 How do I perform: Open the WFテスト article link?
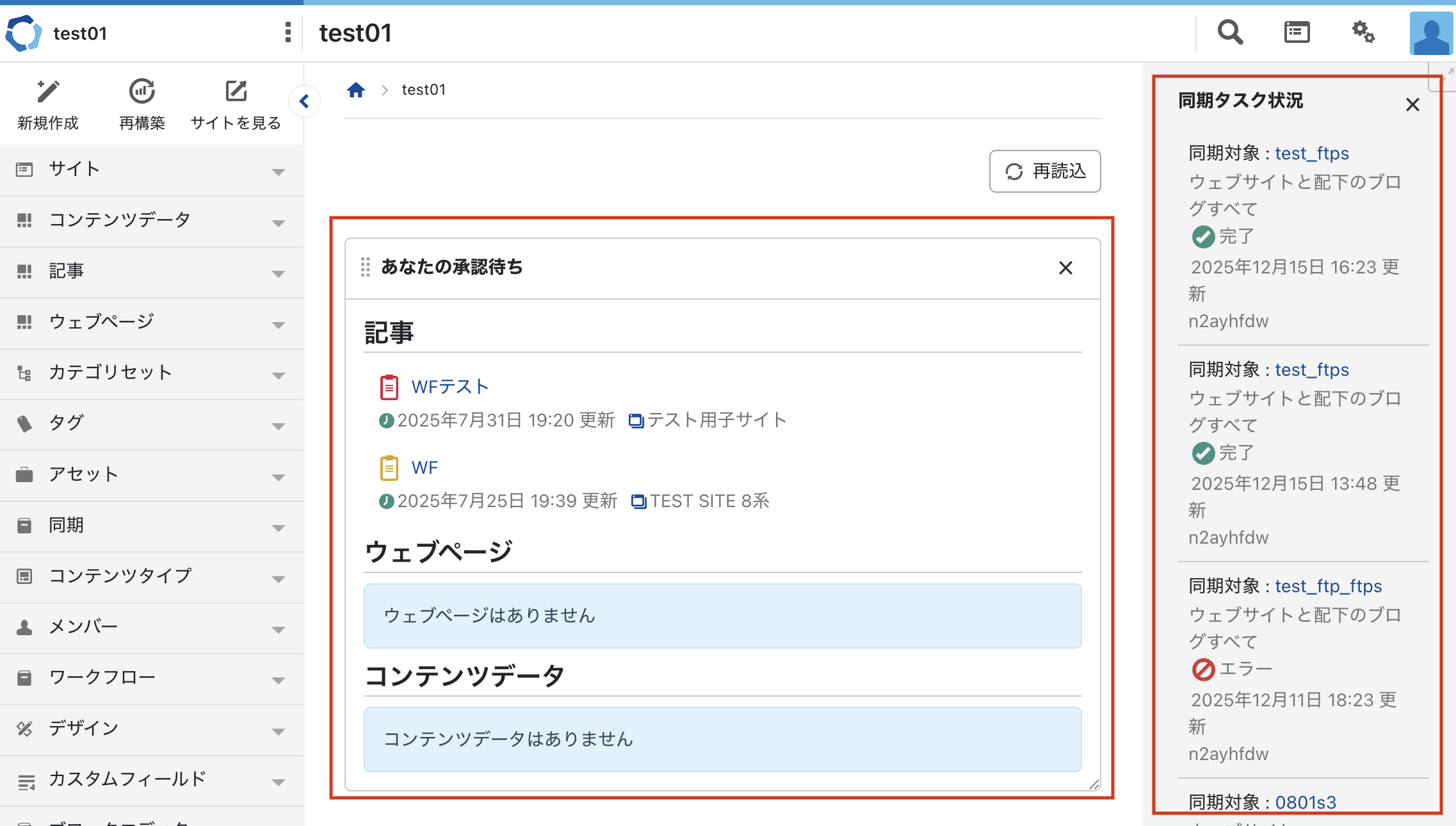coord(450,387)
